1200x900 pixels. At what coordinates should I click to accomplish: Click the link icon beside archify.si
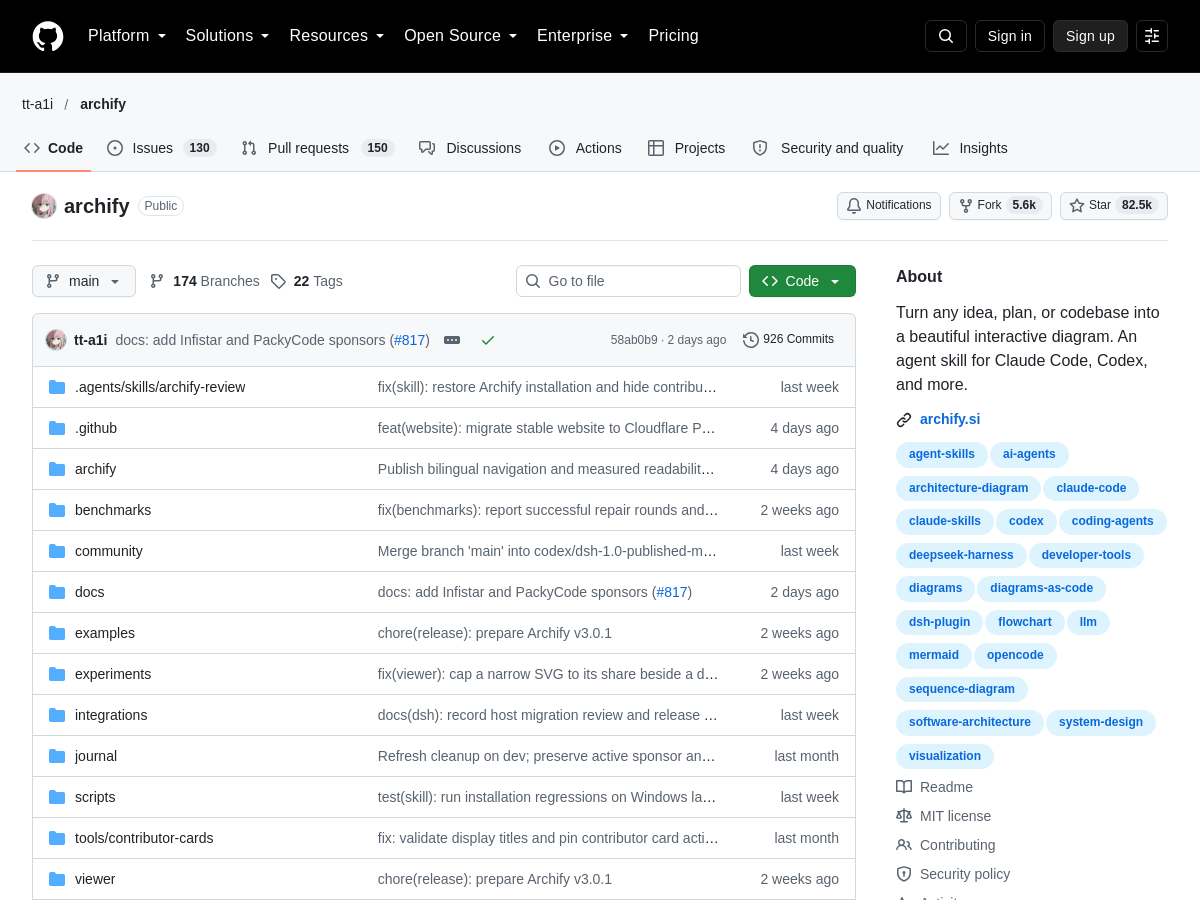pos(904,420)
